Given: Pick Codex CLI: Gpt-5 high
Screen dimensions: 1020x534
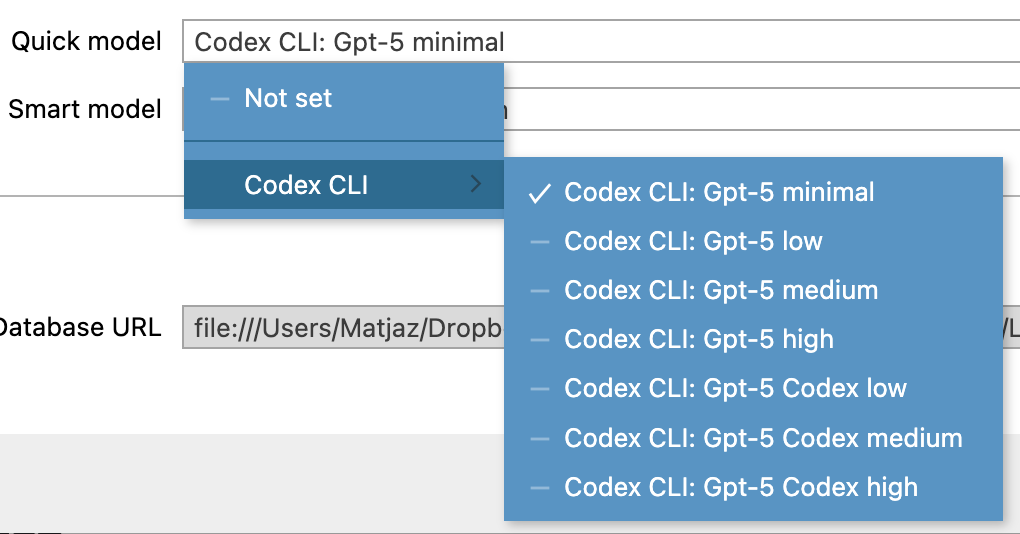Looking at the screenshot, I should [699, 339].
